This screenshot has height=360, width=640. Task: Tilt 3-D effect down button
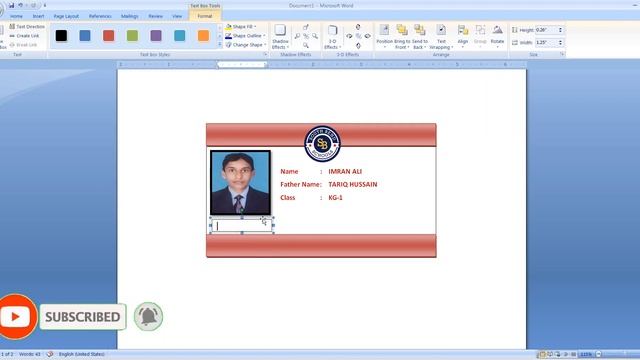358,46
